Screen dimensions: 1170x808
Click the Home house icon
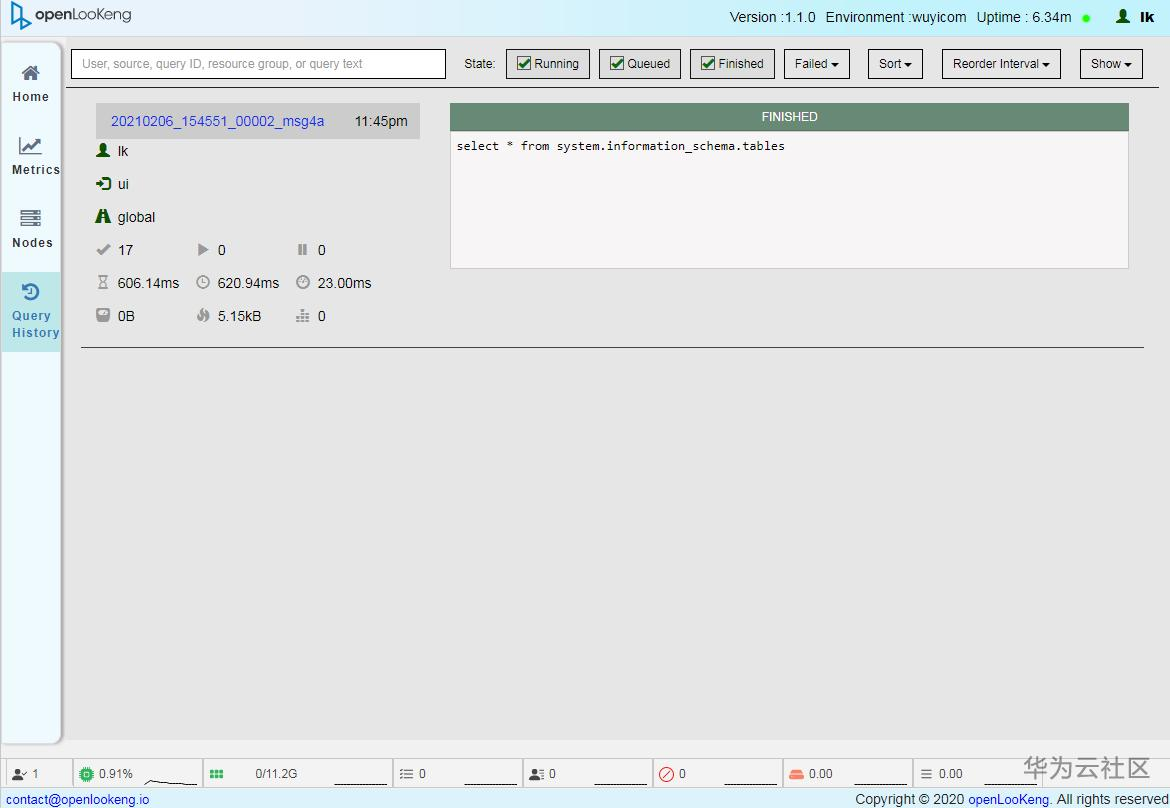coord(31,72)
